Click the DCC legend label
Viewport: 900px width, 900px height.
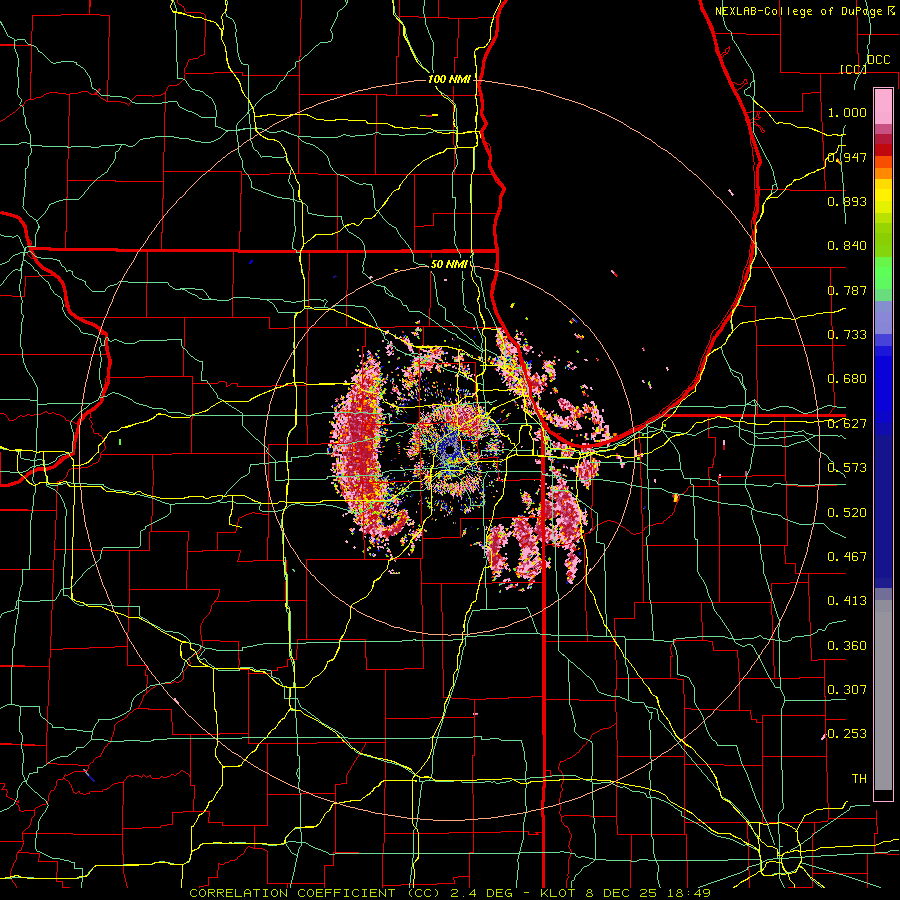coord(879,60)
